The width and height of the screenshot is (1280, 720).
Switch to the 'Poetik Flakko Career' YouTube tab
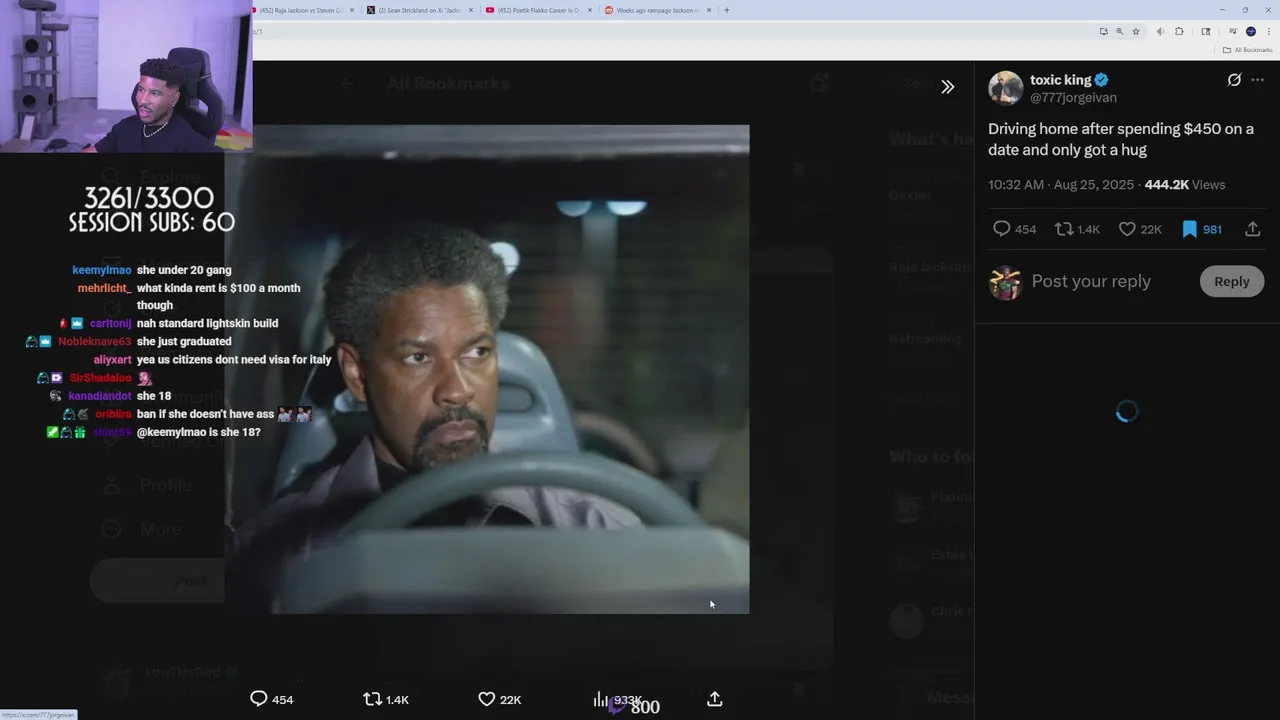(x=538, y=10)
